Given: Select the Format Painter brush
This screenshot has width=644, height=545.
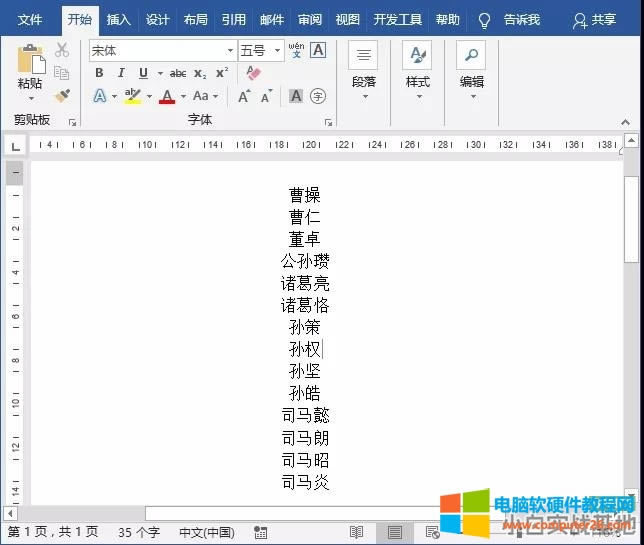Looking at the screenshot, I should 62,96.
